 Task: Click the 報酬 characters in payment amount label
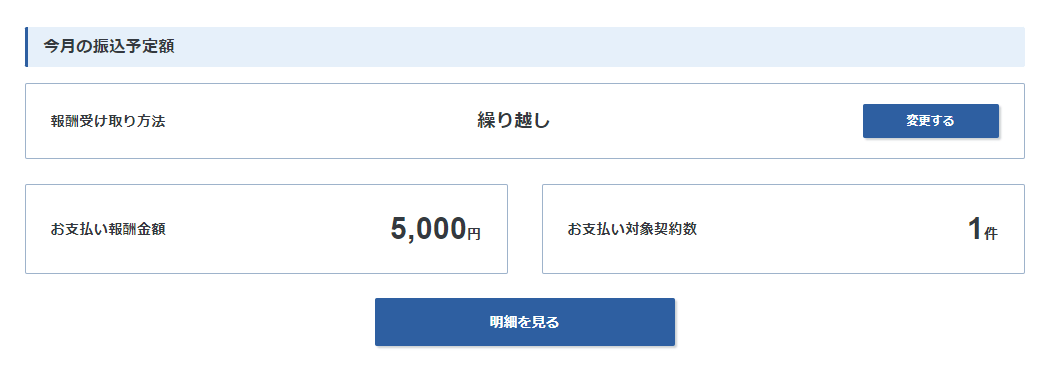point(122,229)
